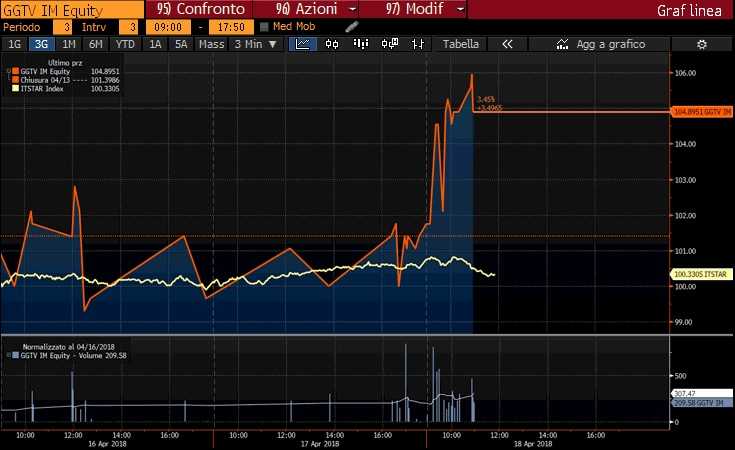Click the 307.47 volume axis label
Screen dimensions: 735x450
(x=702, y=394)
